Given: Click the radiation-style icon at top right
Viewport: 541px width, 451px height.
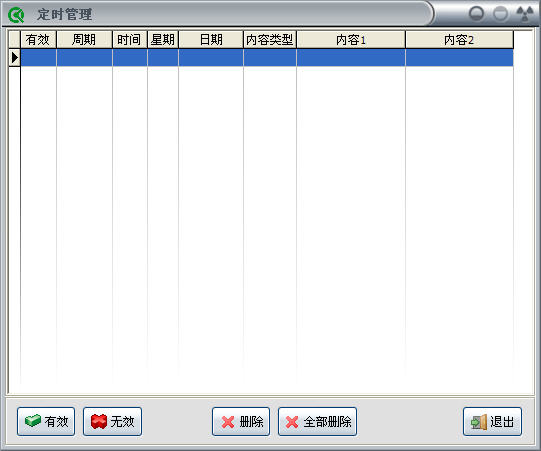Looking at the screenshot, I should click(524, 14).
